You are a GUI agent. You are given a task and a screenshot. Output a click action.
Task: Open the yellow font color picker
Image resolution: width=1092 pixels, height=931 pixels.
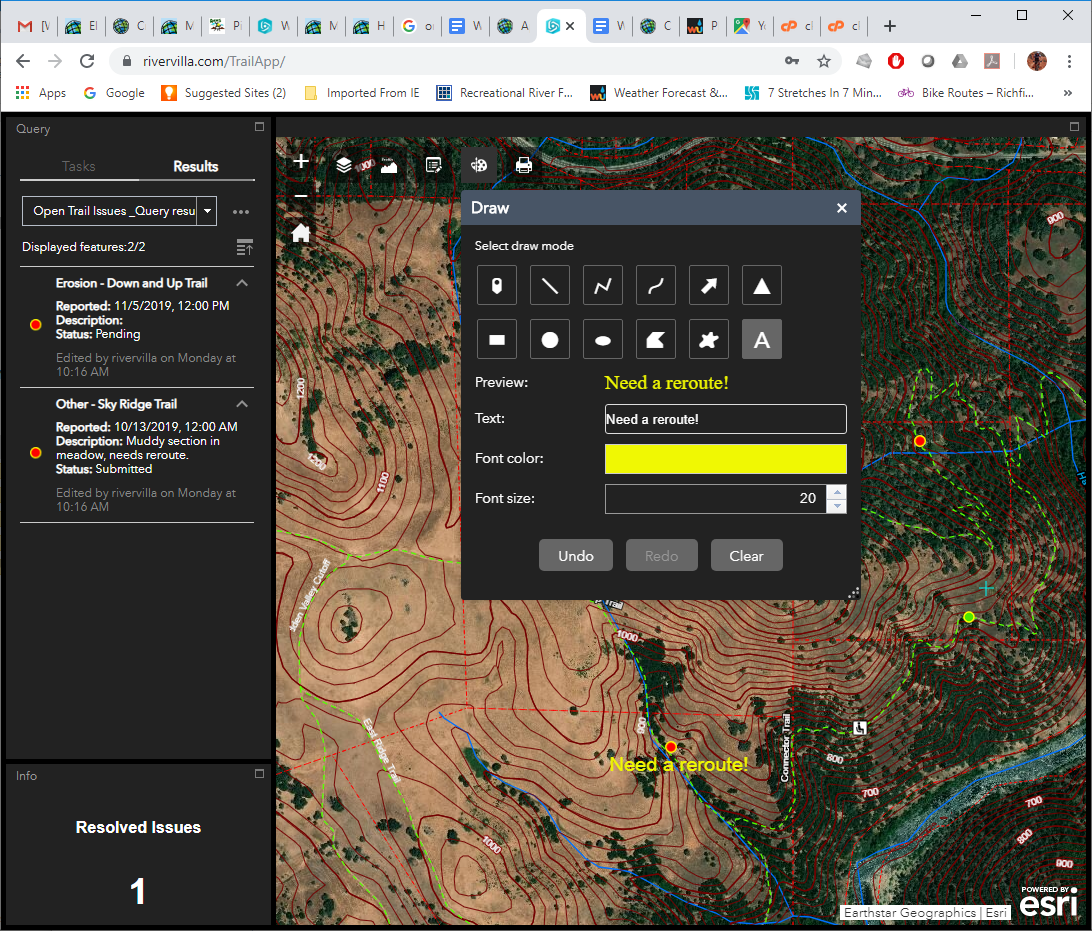point(725,459)
